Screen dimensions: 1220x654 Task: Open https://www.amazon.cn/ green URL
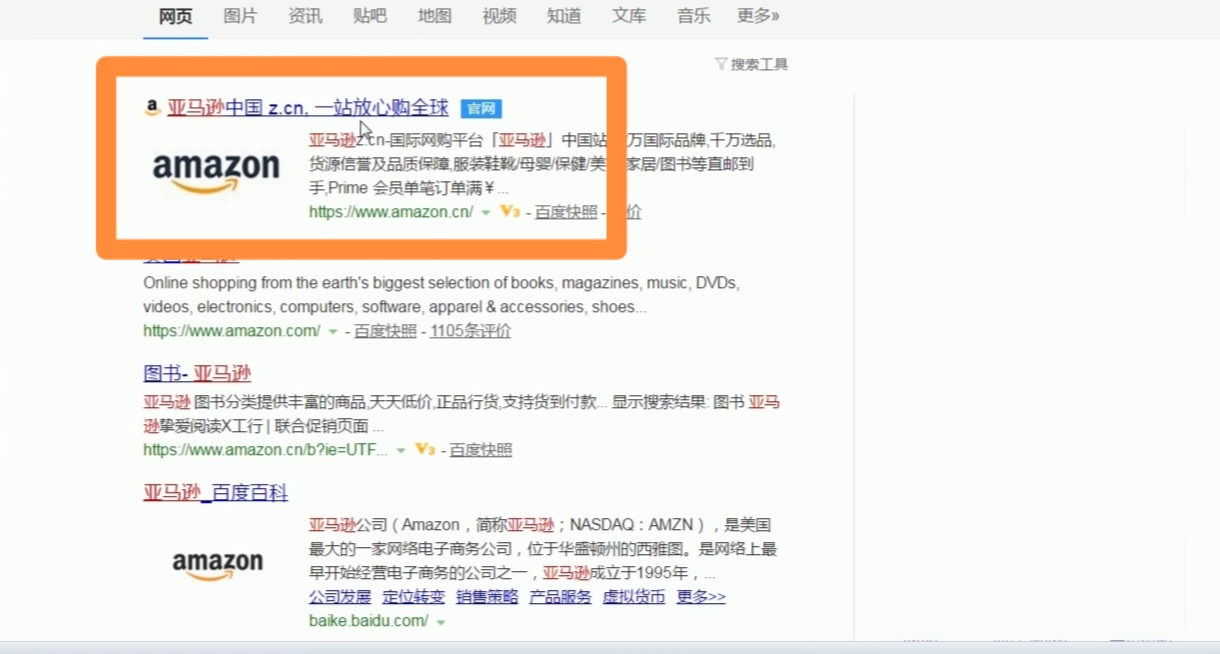click(391, 212)
